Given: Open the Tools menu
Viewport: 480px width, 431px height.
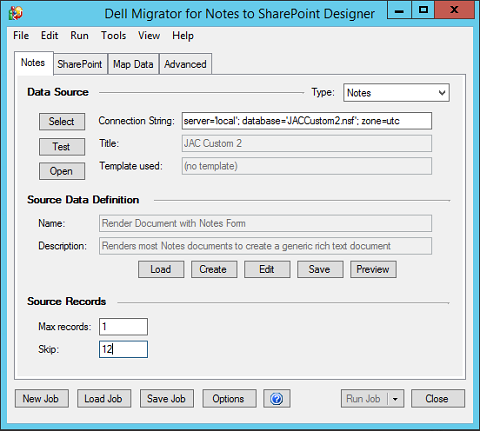Looking at the screenshot, I should coord(114,35).
